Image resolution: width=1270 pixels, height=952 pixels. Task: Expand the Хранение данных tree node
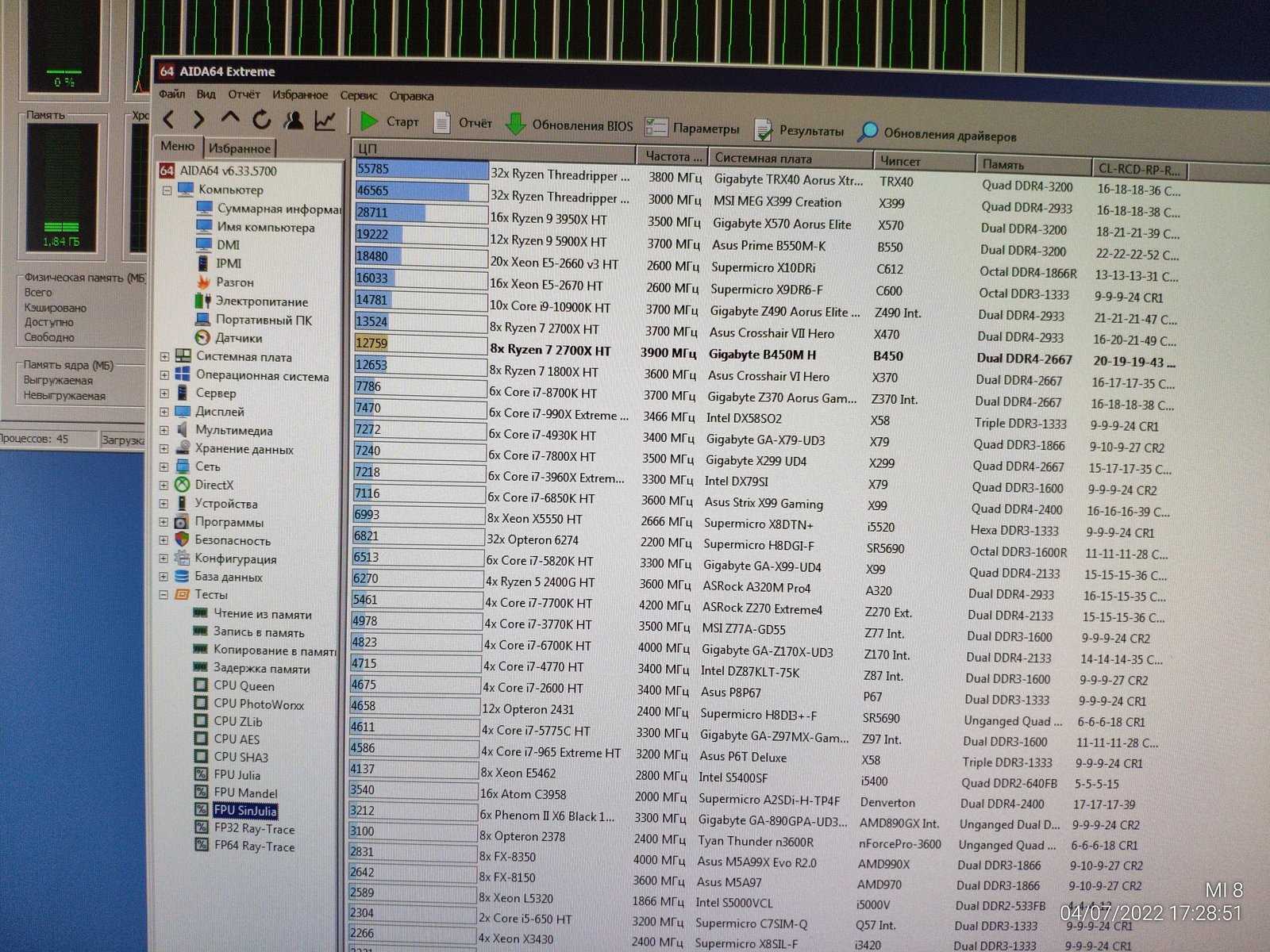click(x=164, y=448)
